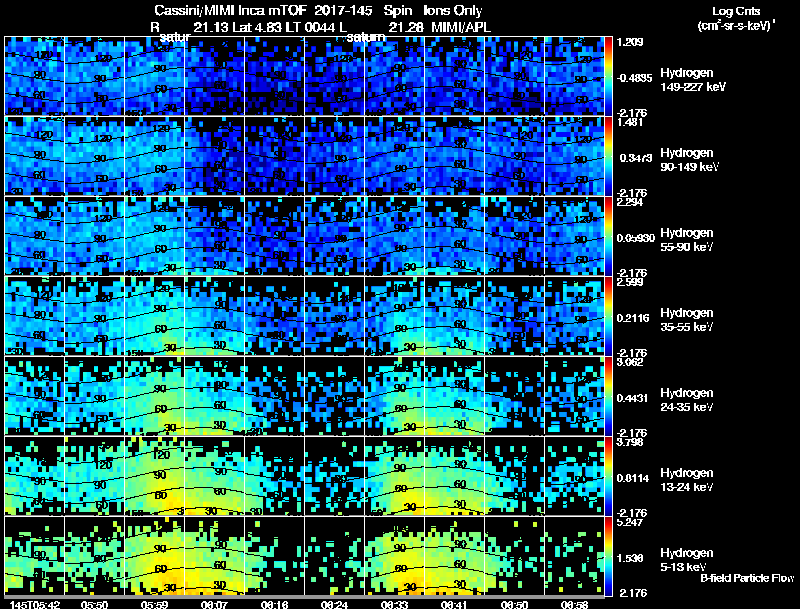Image resolution: width=800 pixels, height=609 pixels.
Task: Click the 'Log Cnts' colorbar heading
Action: 736,11
